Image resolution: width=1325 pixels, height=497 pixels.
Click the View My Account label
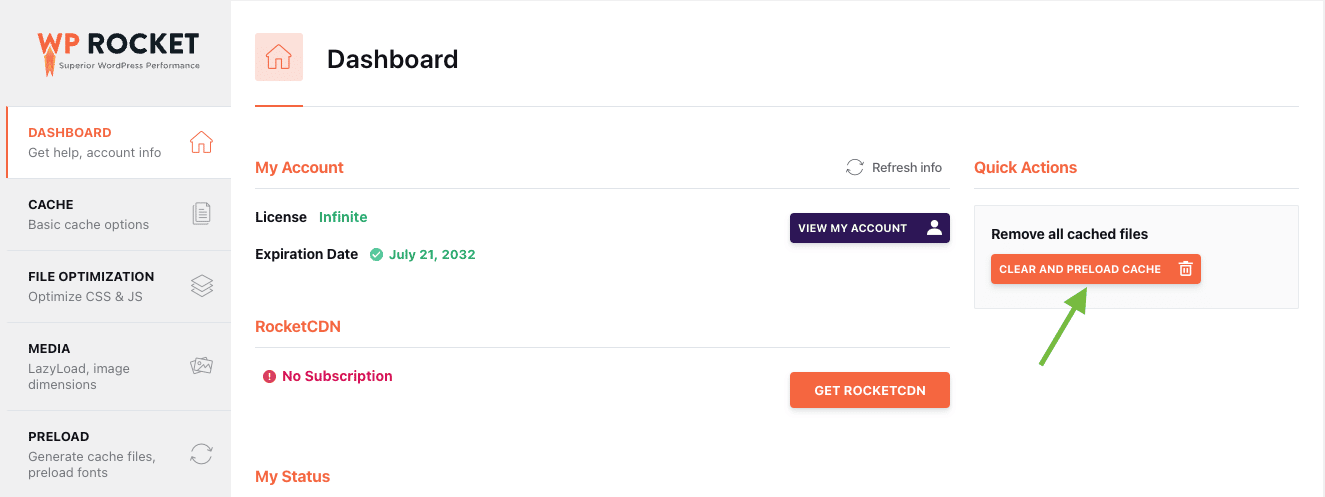tap(852, 228)
